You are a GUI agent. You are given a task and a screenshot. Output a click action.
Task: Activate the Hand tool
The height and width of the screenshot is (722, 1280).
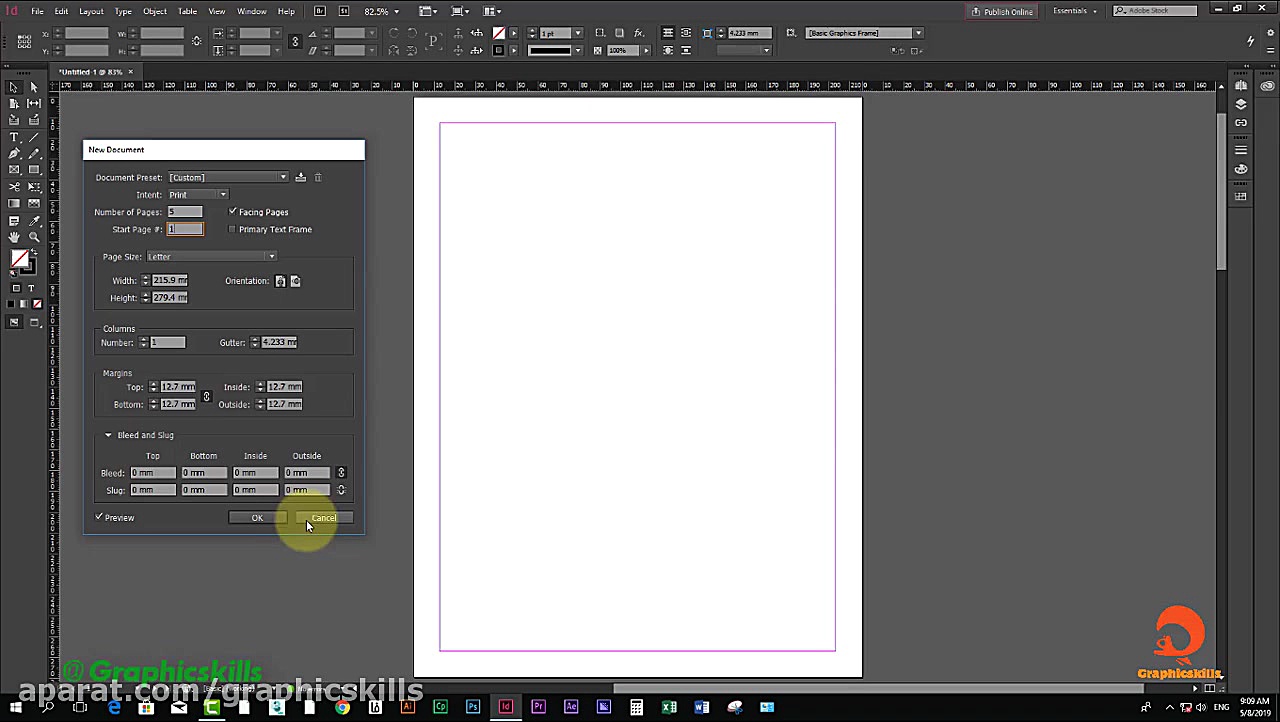14,237
